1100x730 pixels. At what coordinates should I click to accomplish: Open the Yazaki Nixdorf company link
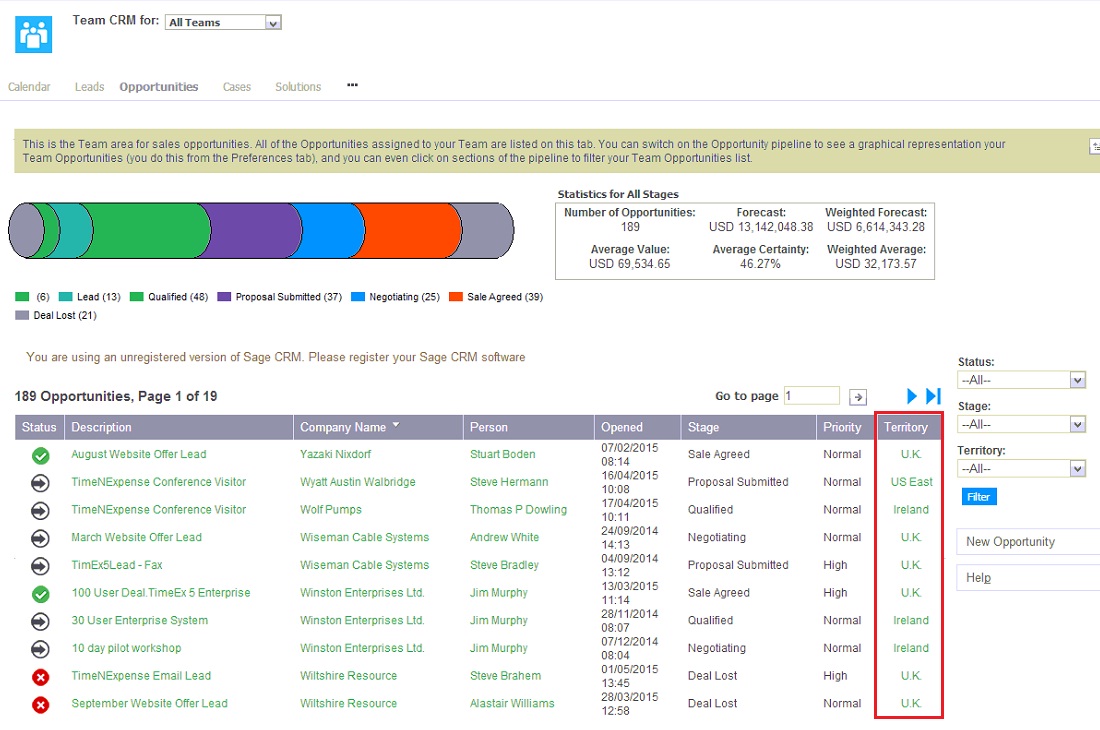[335, 454]
